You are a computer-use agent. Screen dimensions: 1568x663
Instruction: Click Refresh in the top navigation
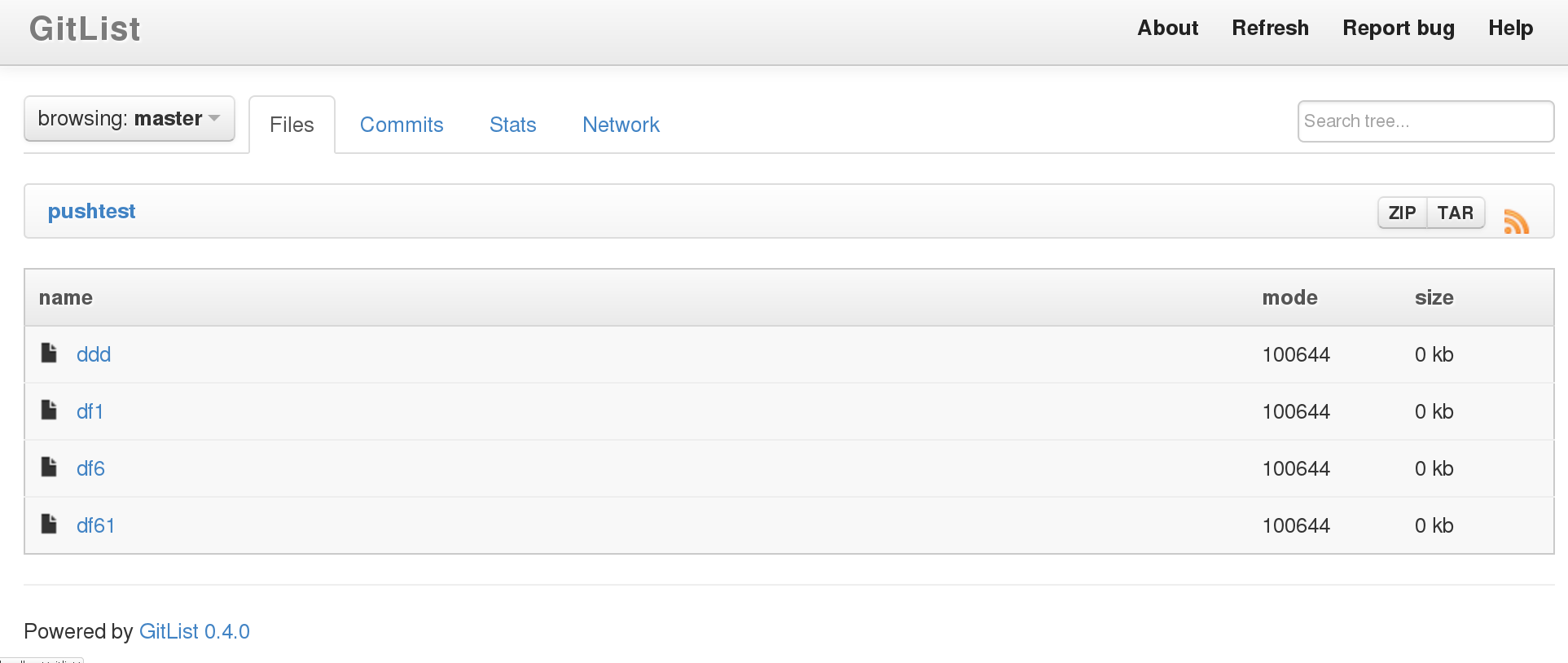[x=1270, y=28]
